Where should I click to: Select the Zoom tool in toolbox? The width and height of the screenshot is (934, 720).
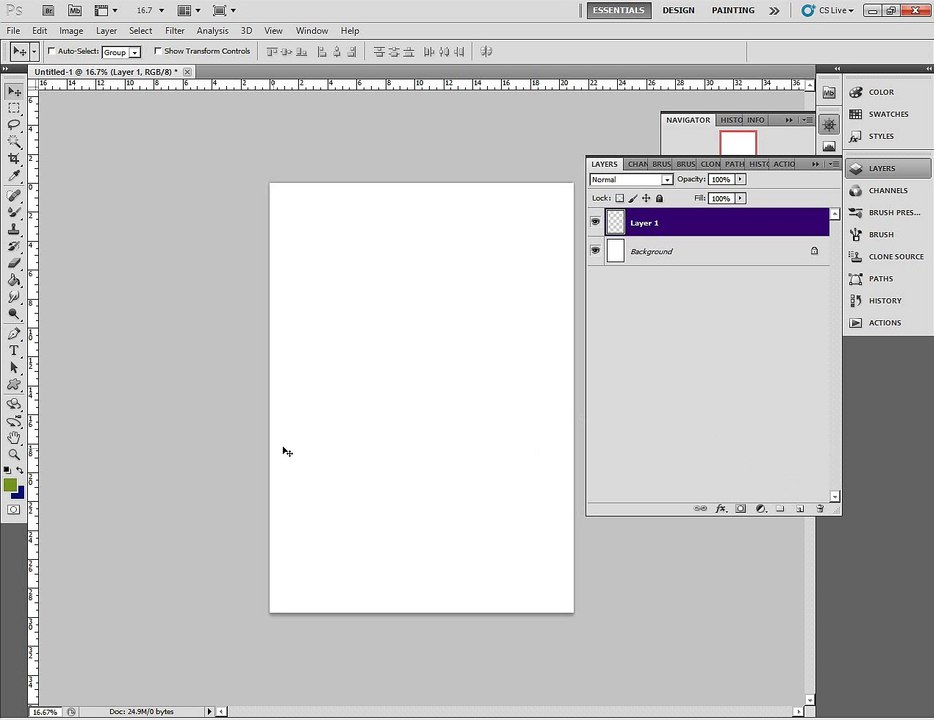[x=14, y=454]
